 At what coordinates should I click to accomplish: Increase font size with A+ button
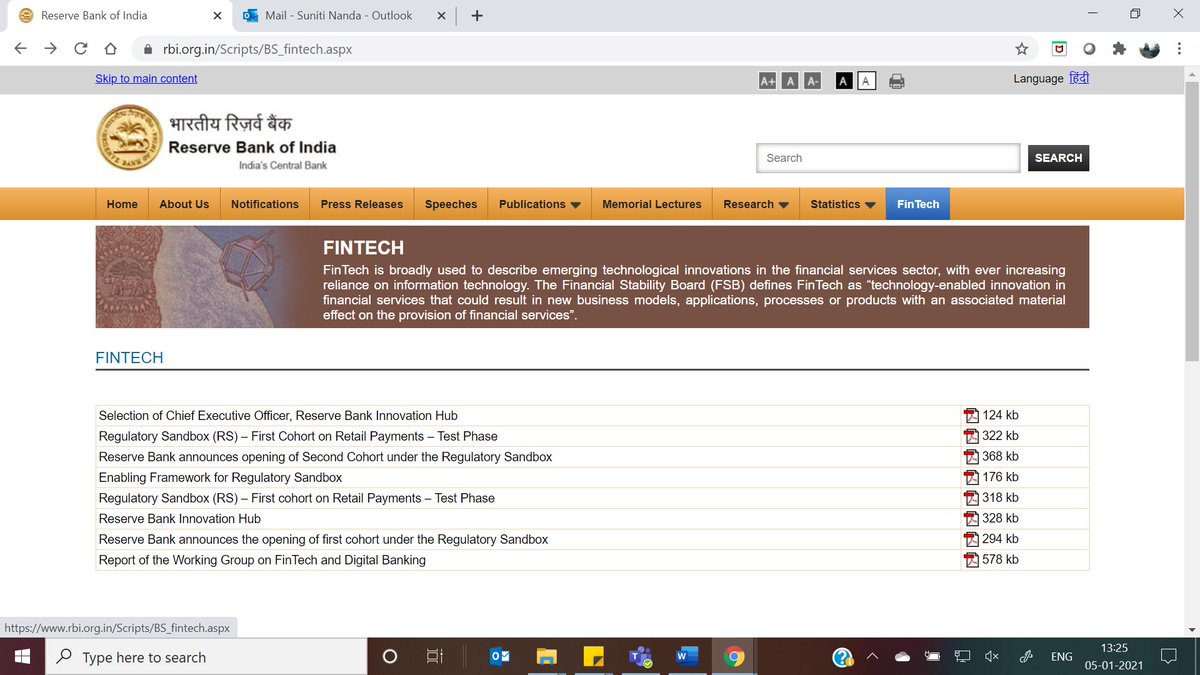point(768,81)
